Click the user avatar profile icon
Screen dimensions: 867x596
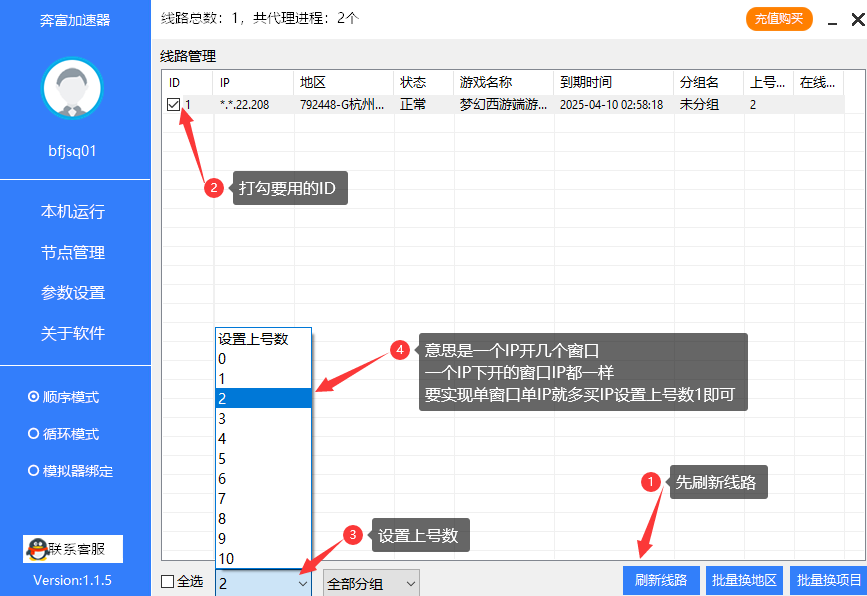(x=72, y=88)
